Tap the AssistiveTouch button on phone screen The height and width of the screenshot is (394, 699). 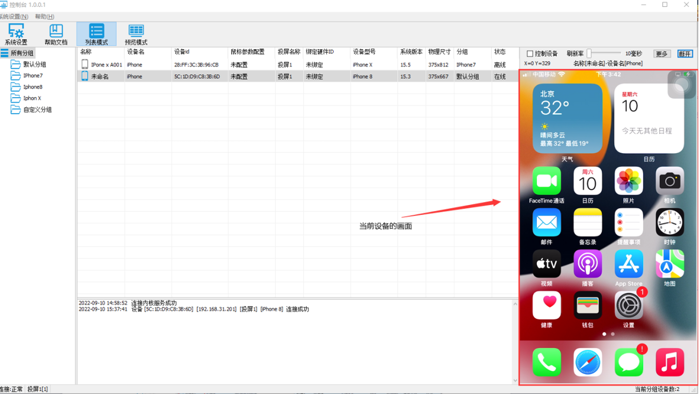680,85
